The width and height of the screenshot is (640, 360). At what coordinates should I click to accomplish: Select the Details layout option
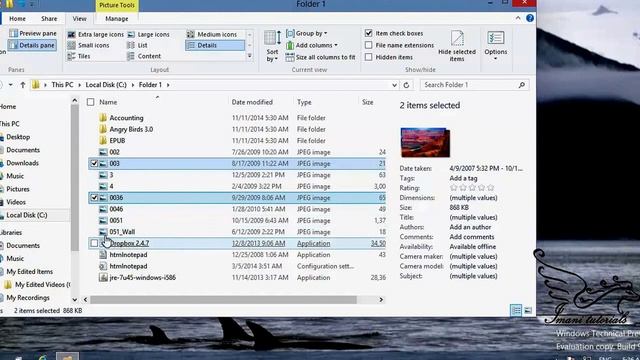tap(215, 45)
